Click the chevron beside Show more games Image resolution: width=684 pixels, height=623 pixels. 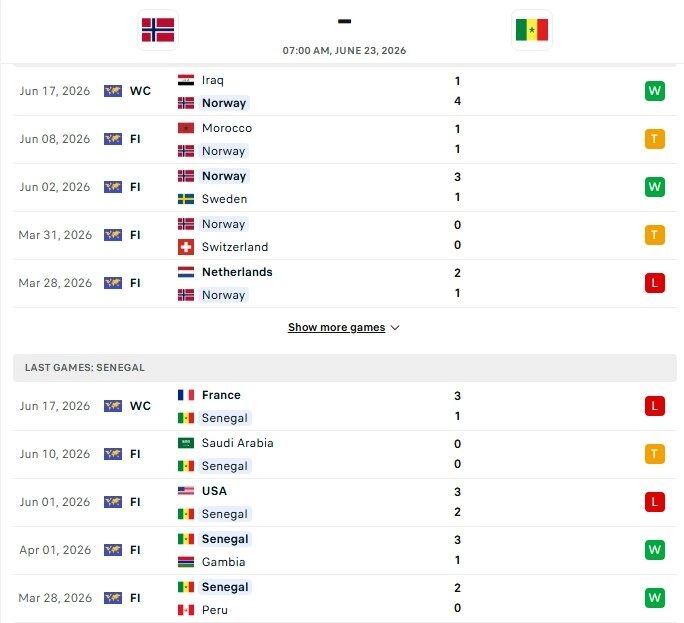pyautogui.click(x=395, y=328)
